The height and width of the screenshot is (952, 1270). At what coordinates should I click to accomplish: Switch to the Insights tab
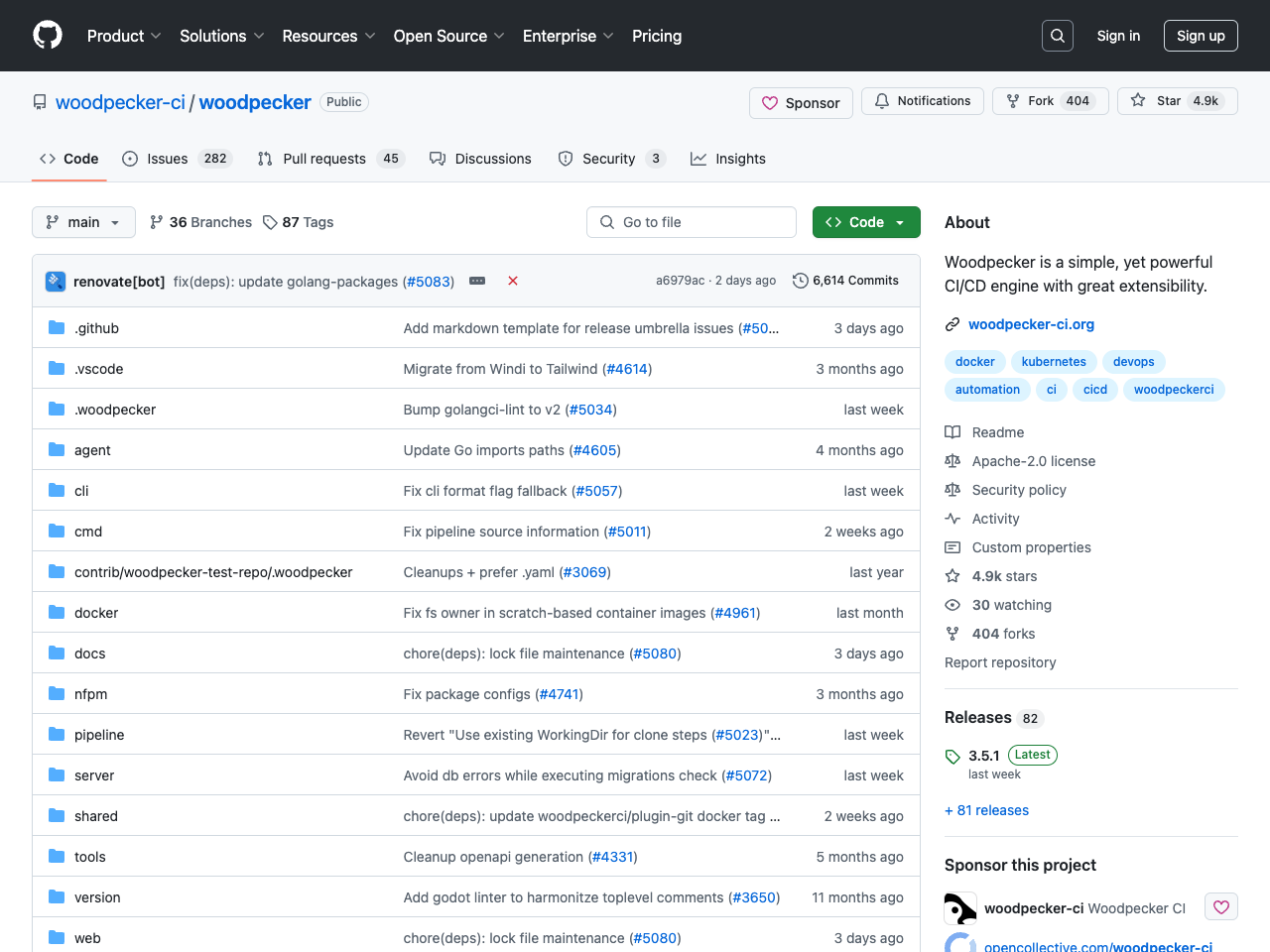(728, 159)
